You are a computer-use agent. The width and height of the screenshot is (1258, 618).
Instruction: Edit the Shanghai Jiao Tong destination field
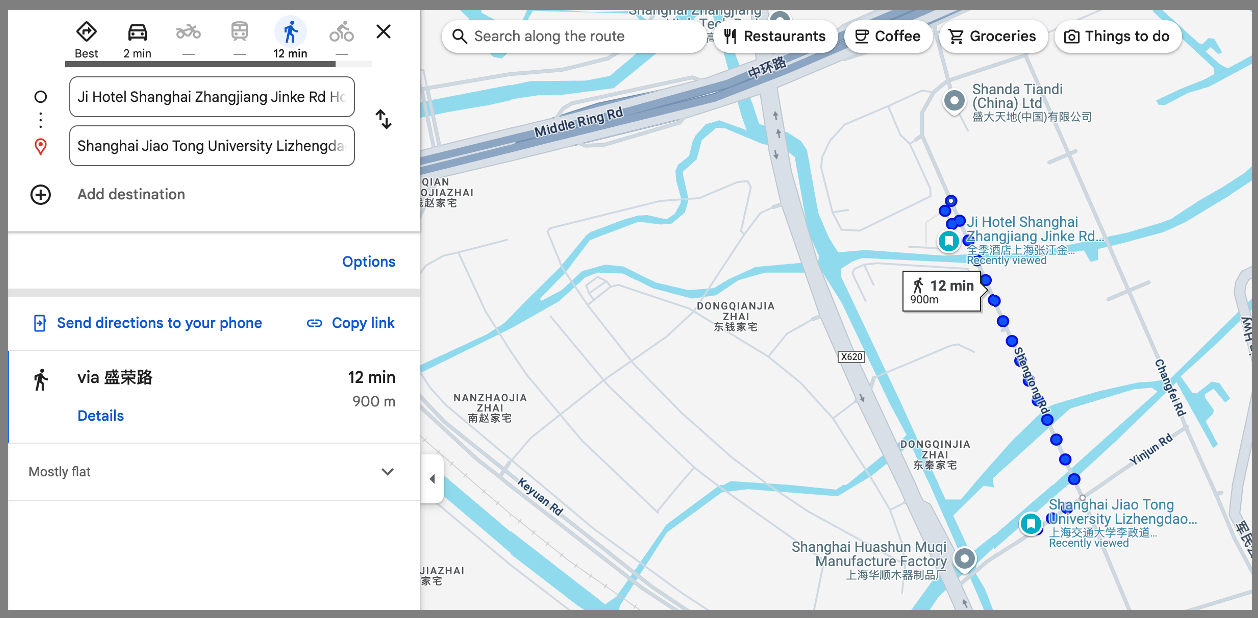[212, 146]
